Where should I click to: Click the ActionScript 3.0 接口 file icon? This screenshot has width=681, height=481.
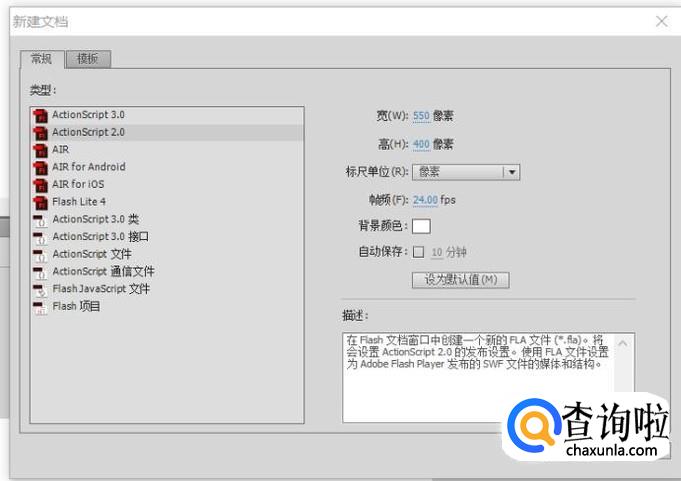[40, 237]
